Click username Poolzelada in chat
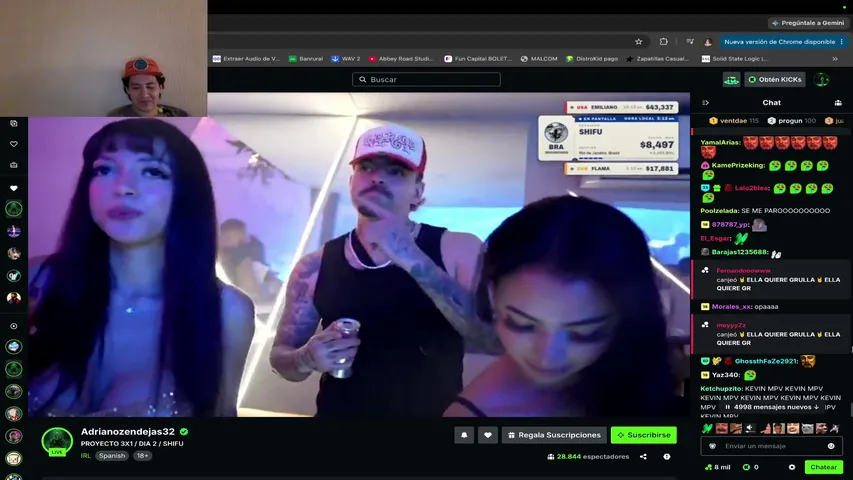 pyautogui.click(x=719, y=211)
